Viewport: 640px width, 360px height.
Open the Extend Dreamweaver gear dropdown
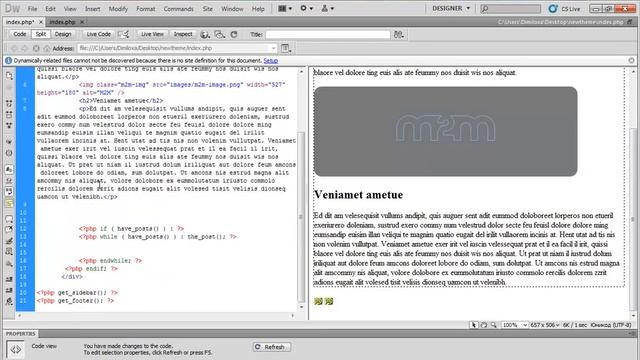307,8
